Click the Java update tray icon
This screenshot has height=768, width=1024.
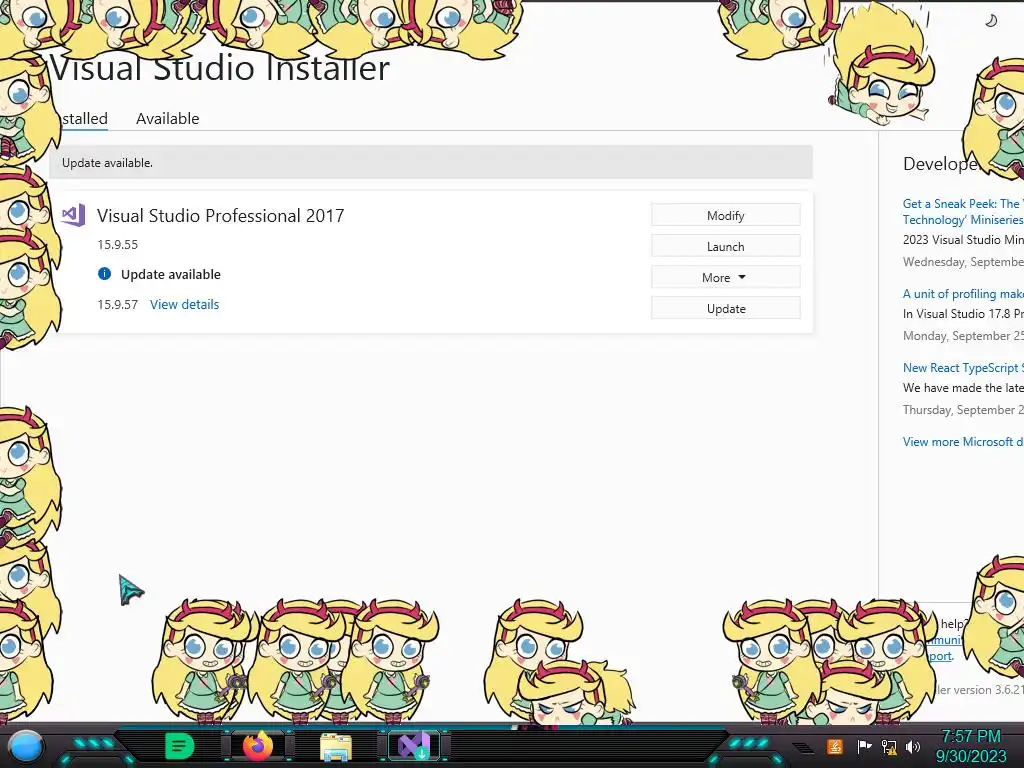835,746
